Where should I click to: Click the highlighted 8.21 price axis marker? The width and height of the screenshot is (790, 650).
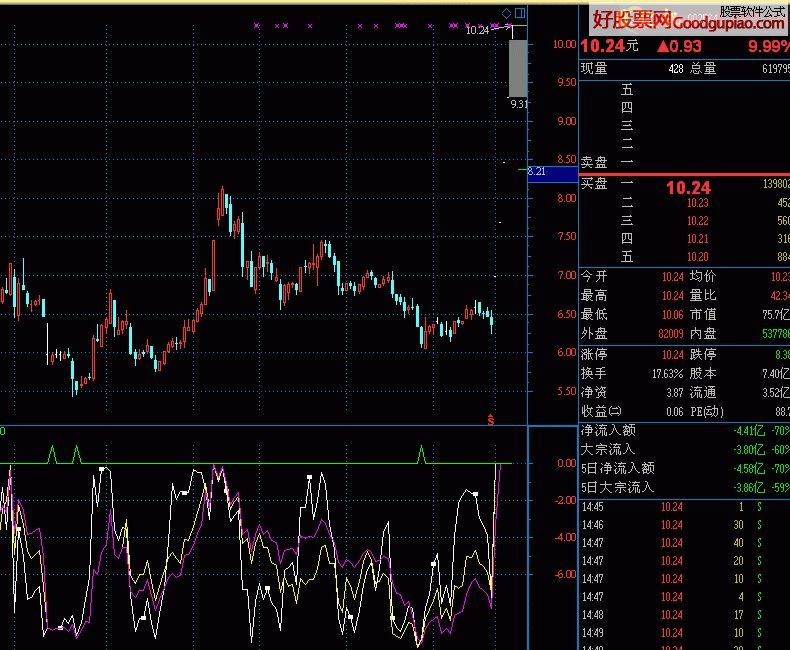(x=553, y=172)
